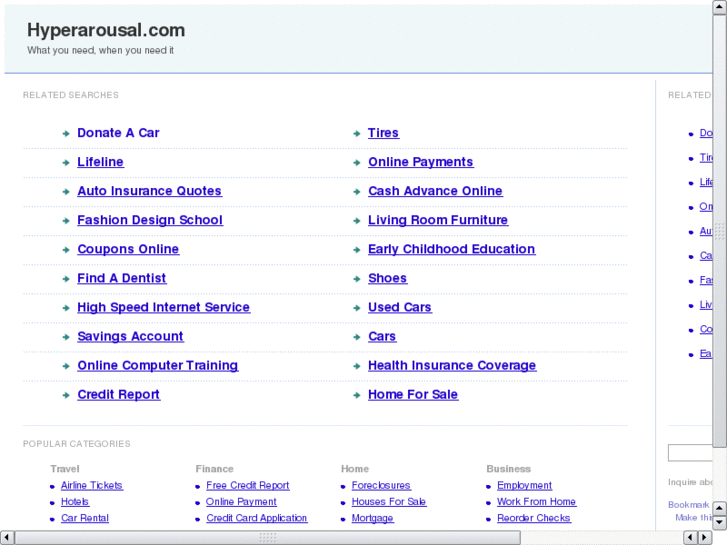Open the Lifeline related search
This screenshot has width=727, height=545.
pyautogui.click(x=100, y=162)
